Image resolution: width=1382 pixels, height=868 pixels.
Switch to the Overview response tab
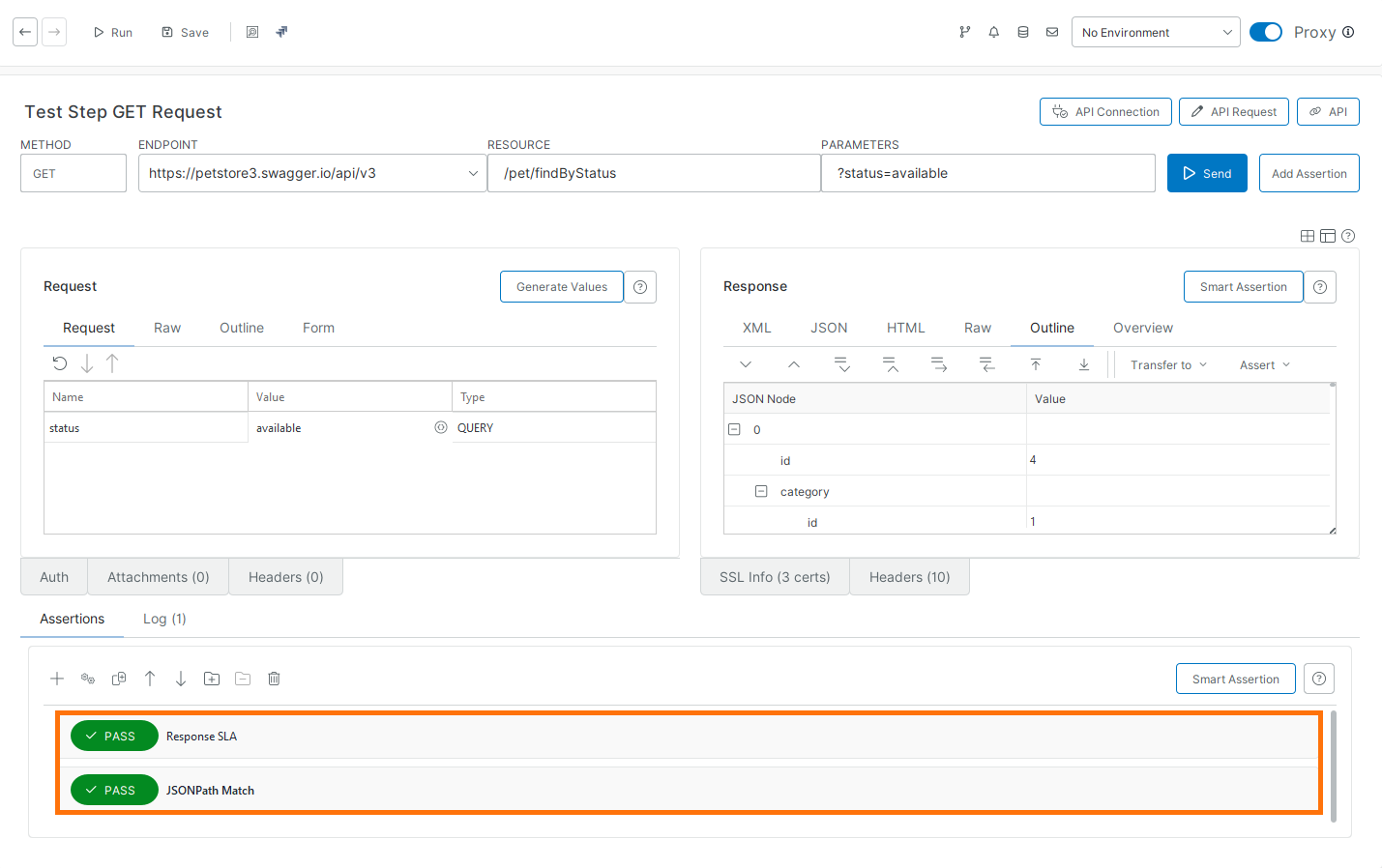[x=1143, y=328]
